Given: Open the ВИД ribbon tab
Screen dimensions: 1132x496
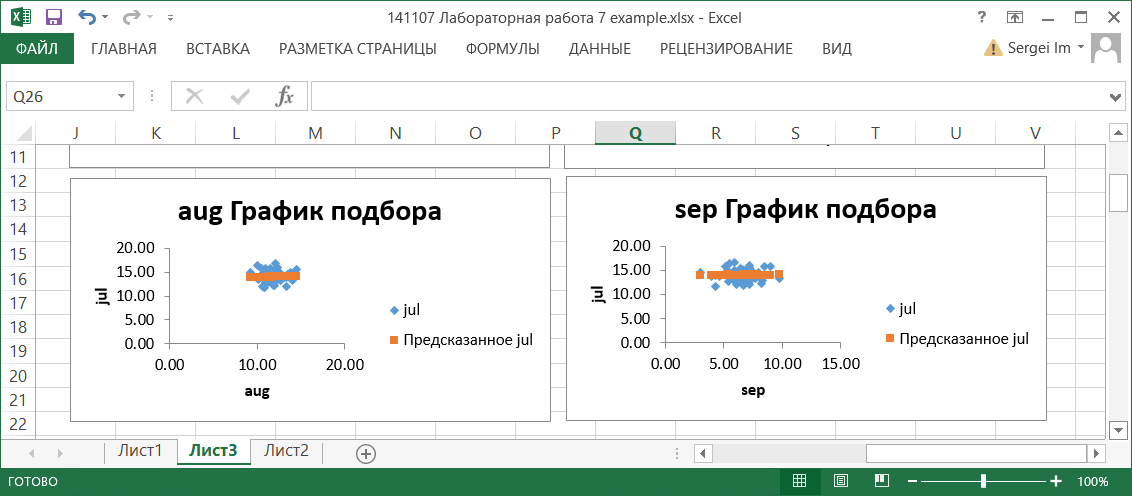Looking at the screenshot, I should click(x=837, y=49).
